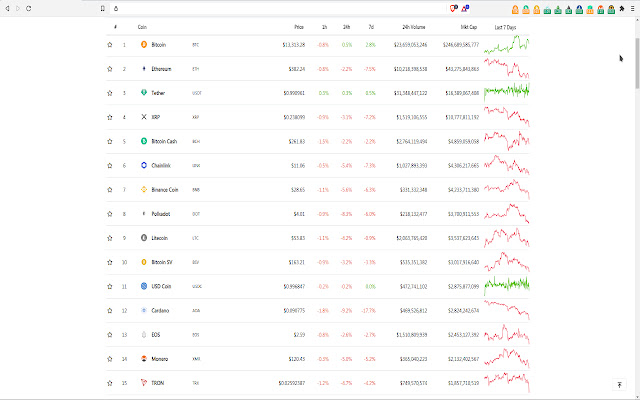The image size is (640, 400).
Task: Reload the page with the refresh icon
Action: point(29,8)
